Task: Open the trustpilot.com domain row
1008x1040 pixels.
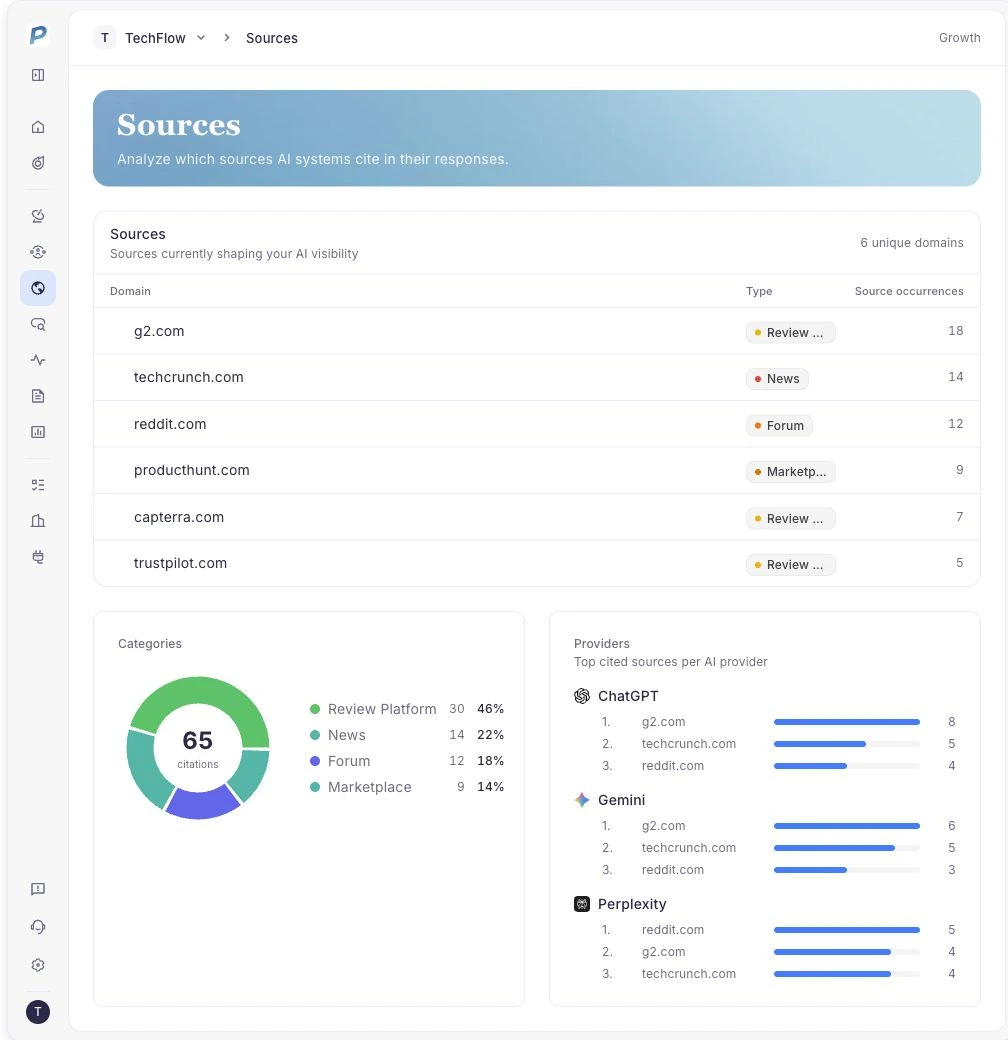Action: pyautogui.click(x=536, y=563)
